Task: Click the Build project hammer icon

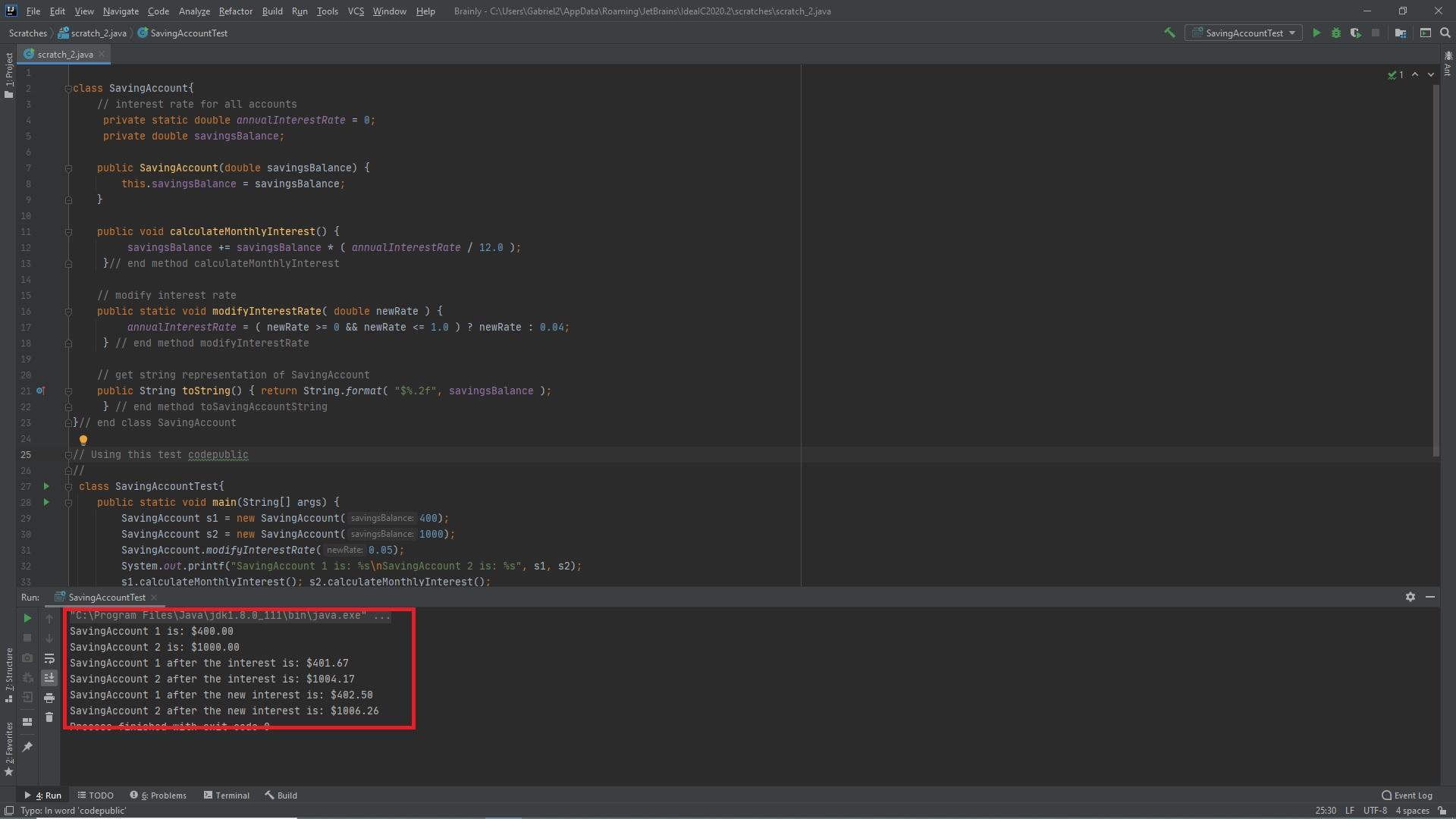Action: (x=1169, y=33)
